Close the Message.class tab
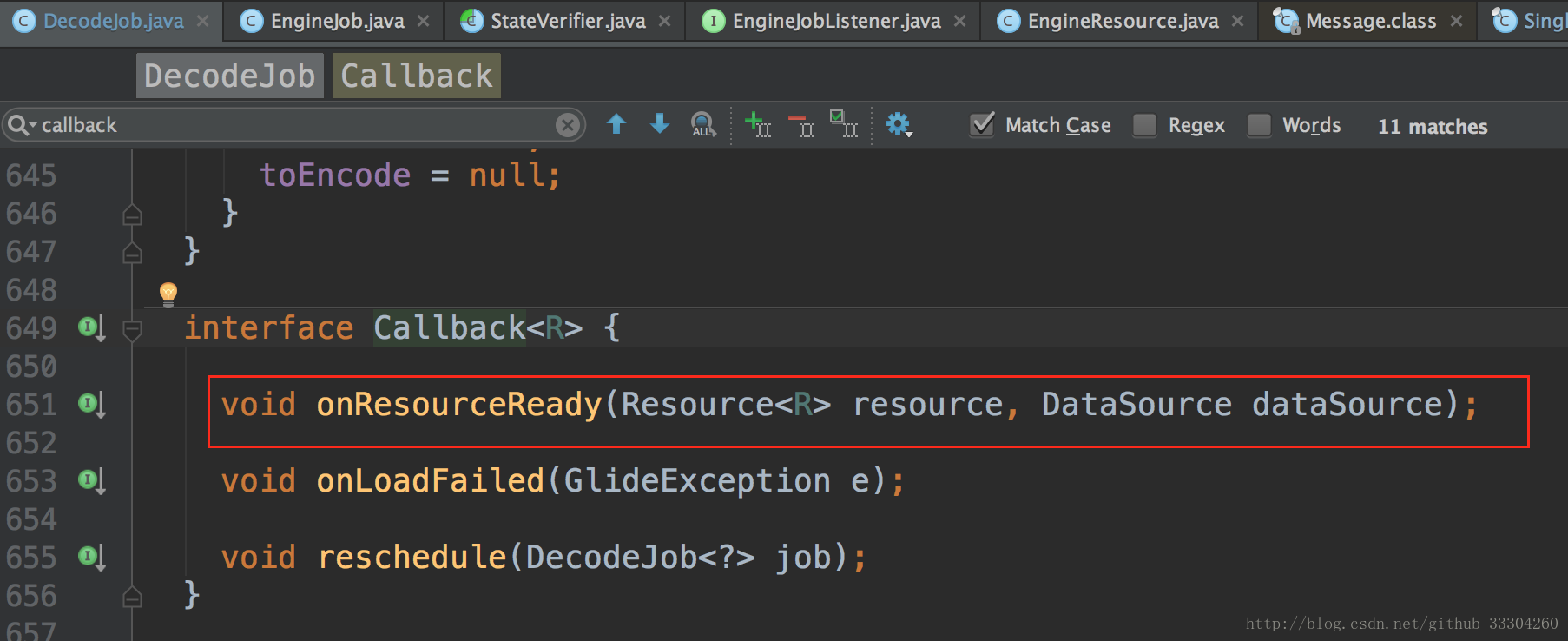The height and width of the screenshot is (641, 1568). pos(1457,21)
